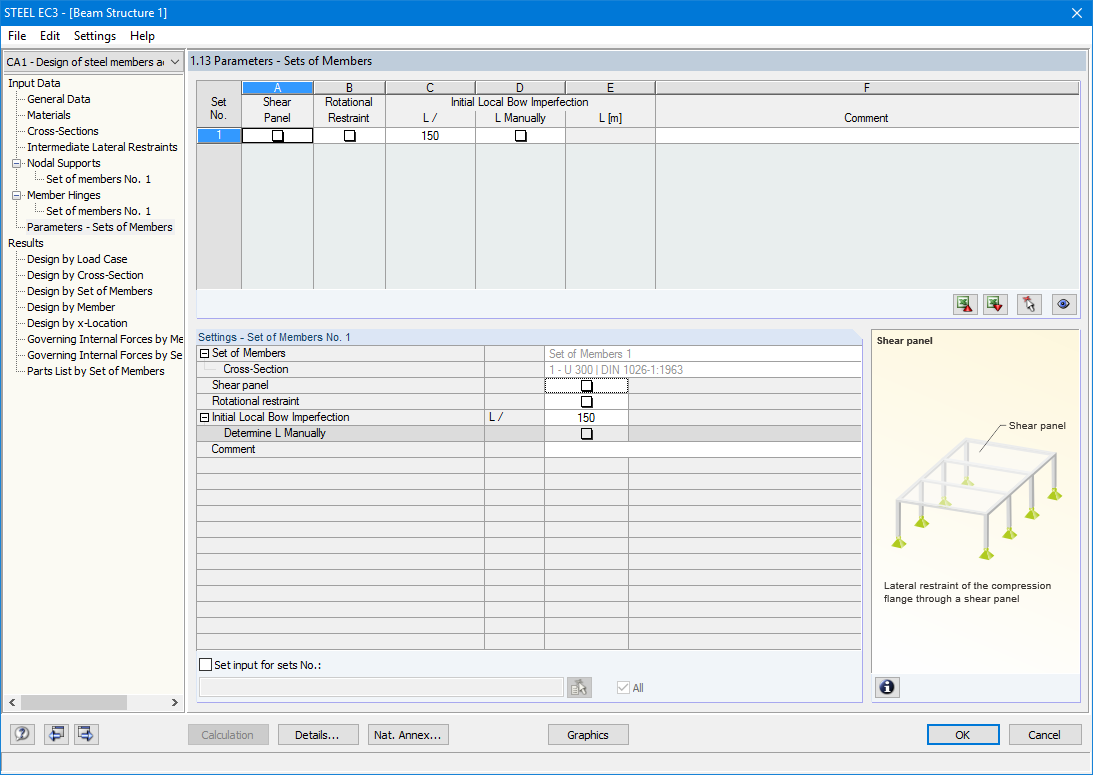
Task: Go to next table with right arrow icon
Action: (86, 734)
